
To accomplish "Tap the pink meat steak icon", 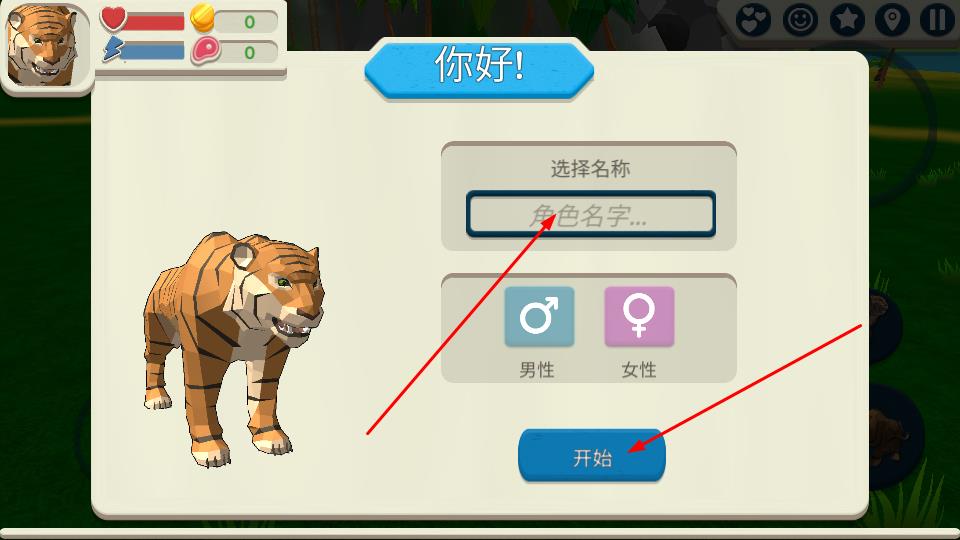I will coord(205,50).
